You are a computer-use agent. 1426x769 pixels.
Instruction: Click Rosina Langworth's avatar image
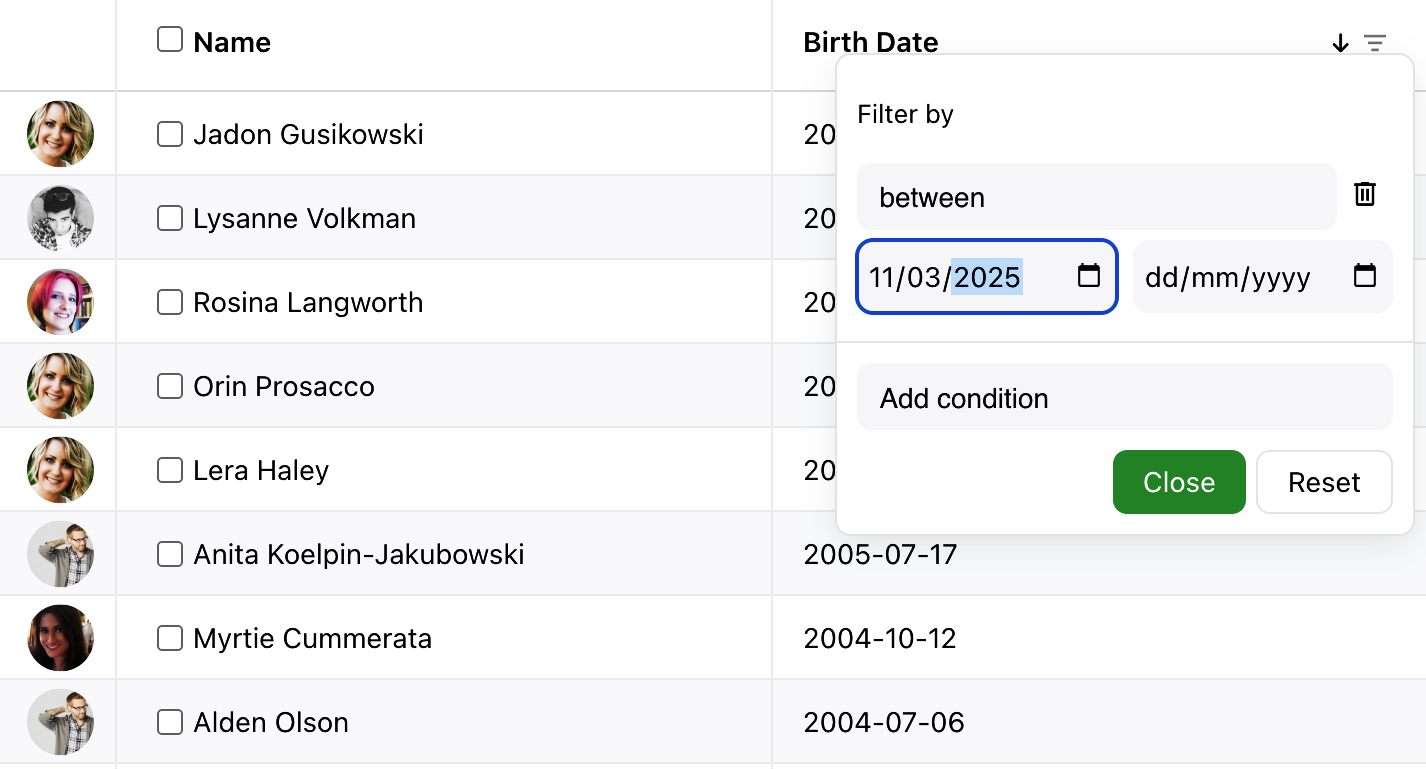[58, 301]
